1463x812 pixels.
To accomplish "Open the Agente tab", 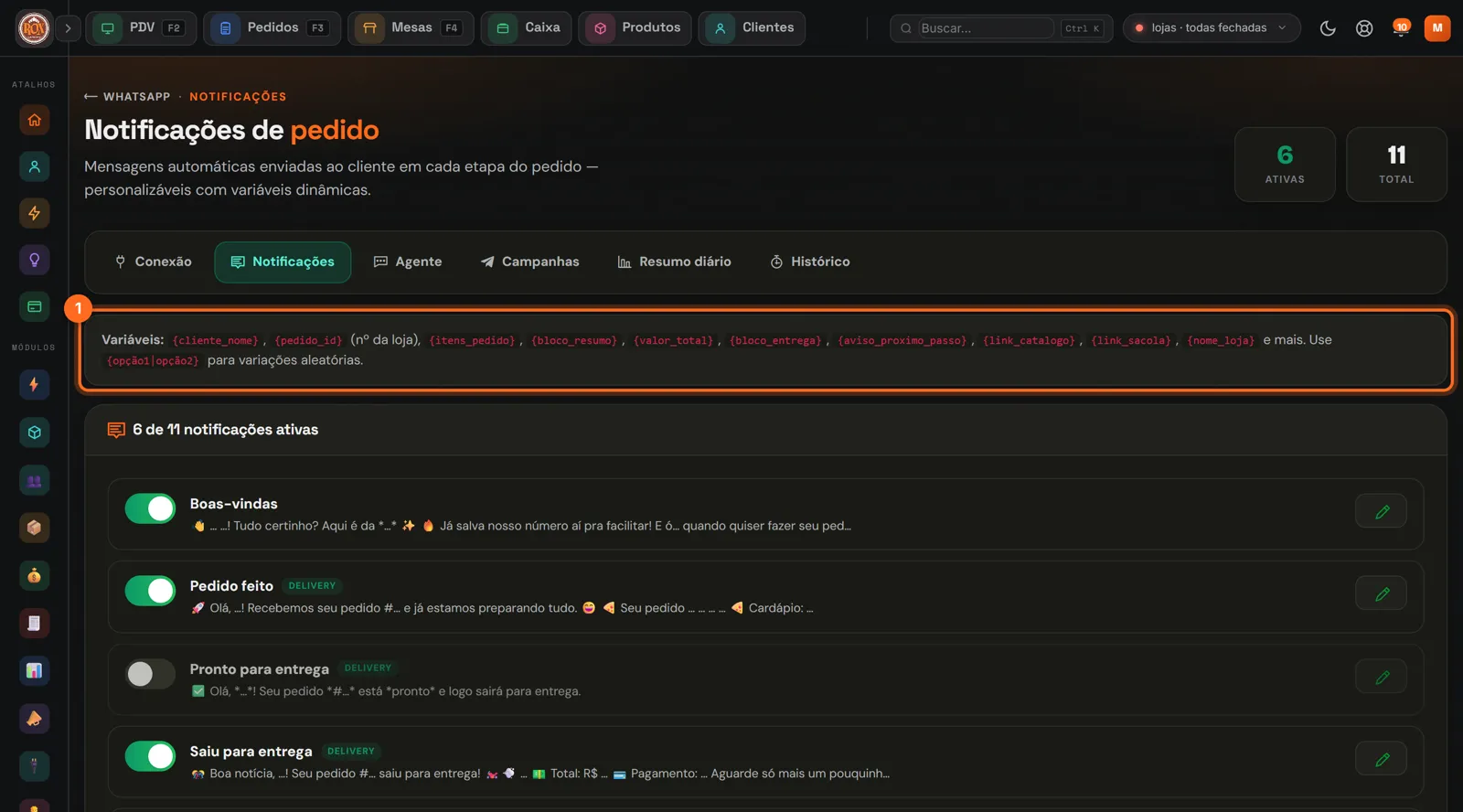I will 408,262.
